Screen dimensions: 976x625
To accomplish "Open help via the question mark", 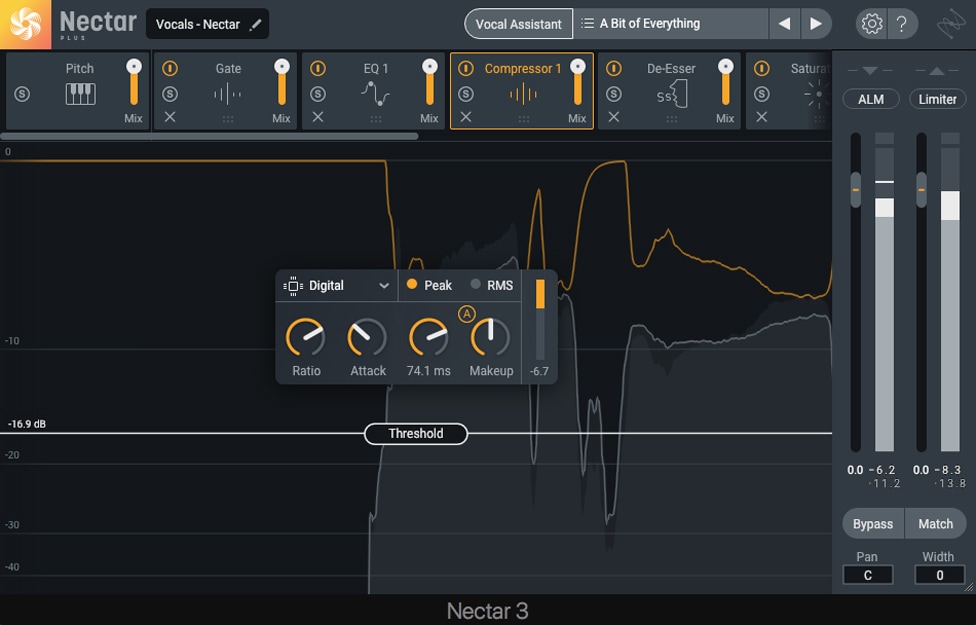I will click(x=901, y=24).
